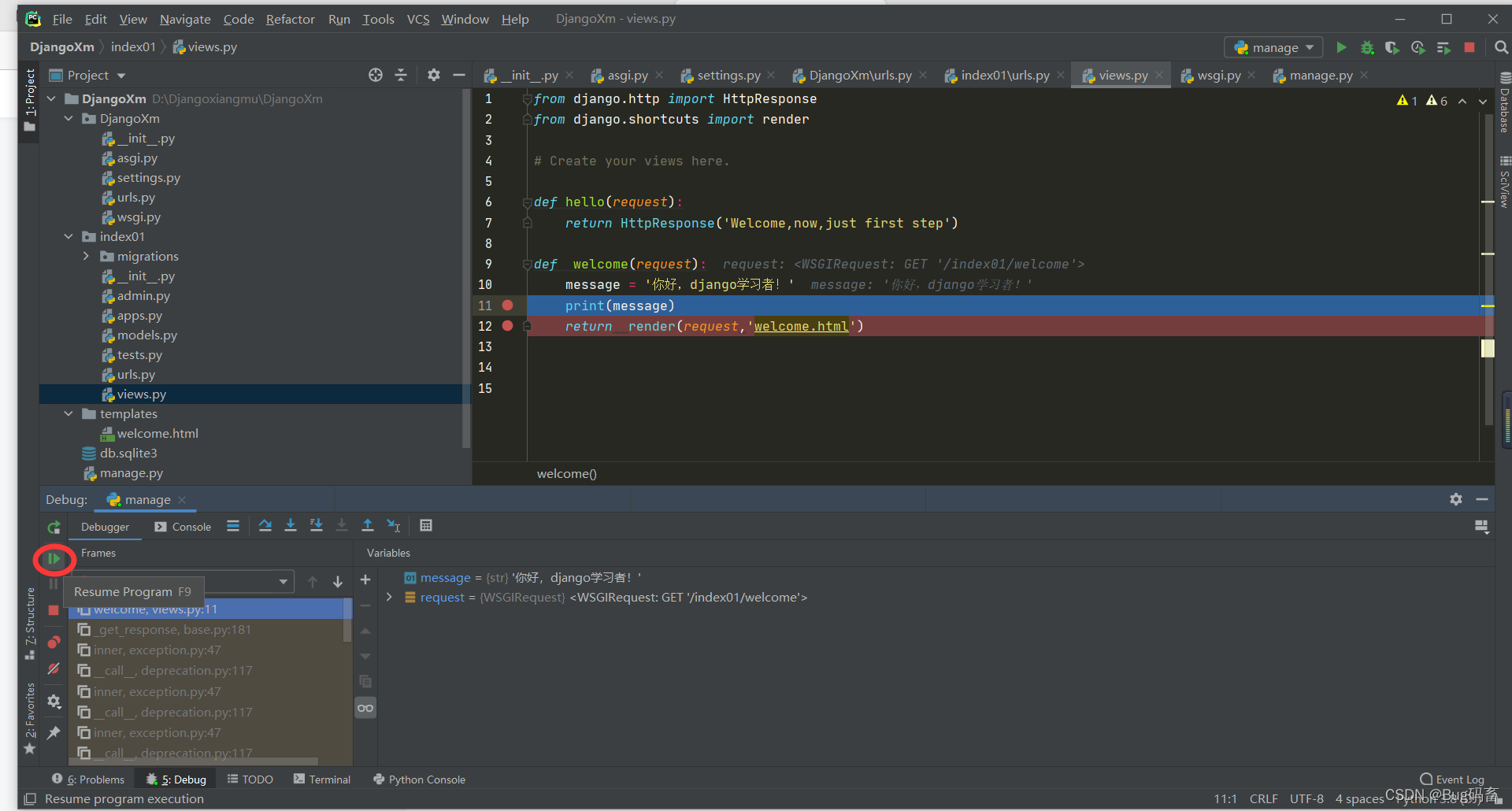Switch to the Console debug tab
The image size is (1512, 811).
(x=183, y=527)
